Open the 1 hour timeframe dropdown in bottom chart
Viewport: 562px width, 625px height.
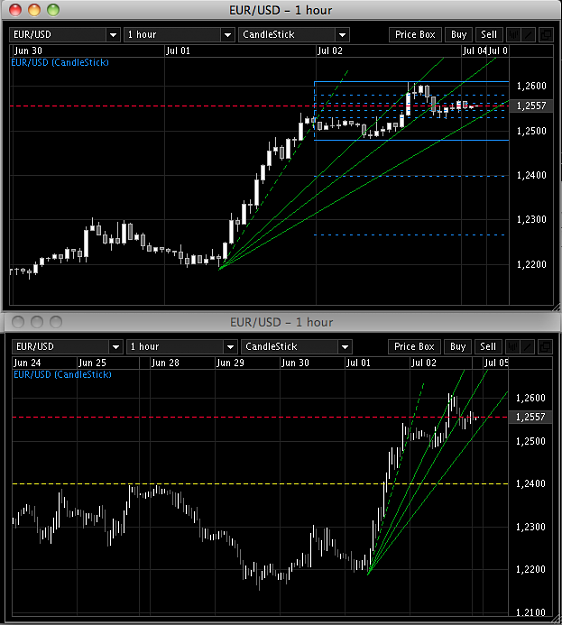tap(182, 347)
